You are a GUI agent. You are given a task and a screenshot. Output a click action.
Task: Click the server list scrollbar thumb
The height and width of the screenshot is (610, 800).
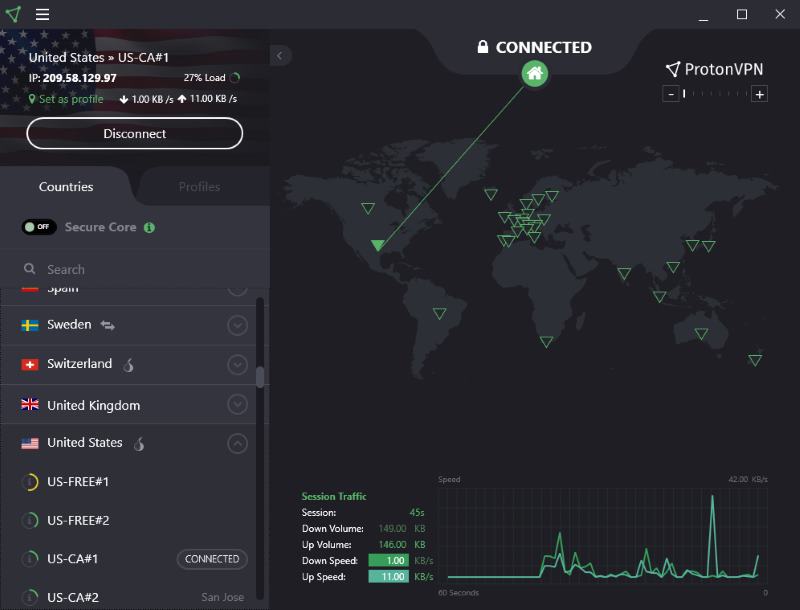[260, 377]
